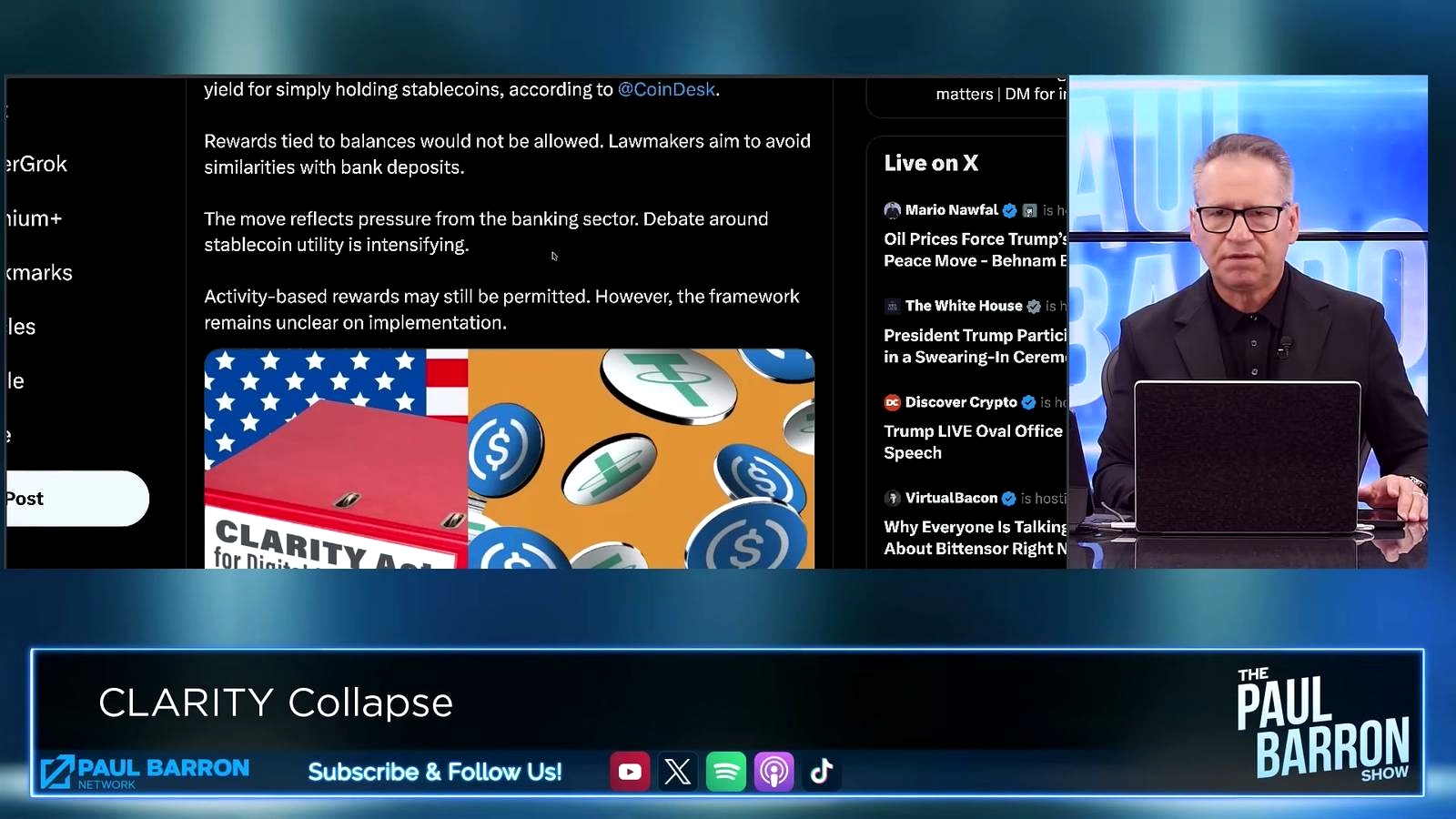Click the 'Subscribe & Follow Us!' text
This screenshot has height=819, width=1456.
click(435, 772)
